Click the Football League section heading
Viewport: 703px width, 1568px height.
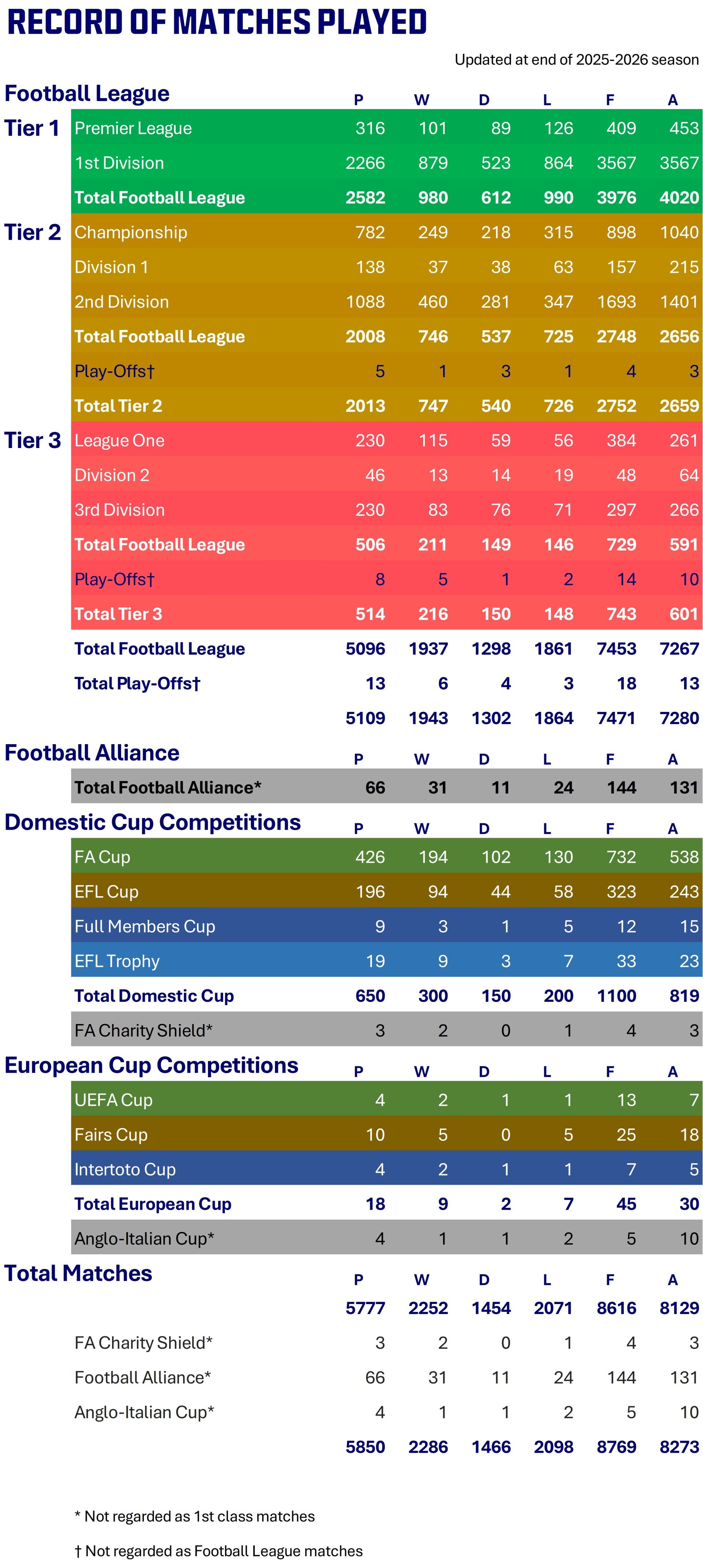coord(87,93)
